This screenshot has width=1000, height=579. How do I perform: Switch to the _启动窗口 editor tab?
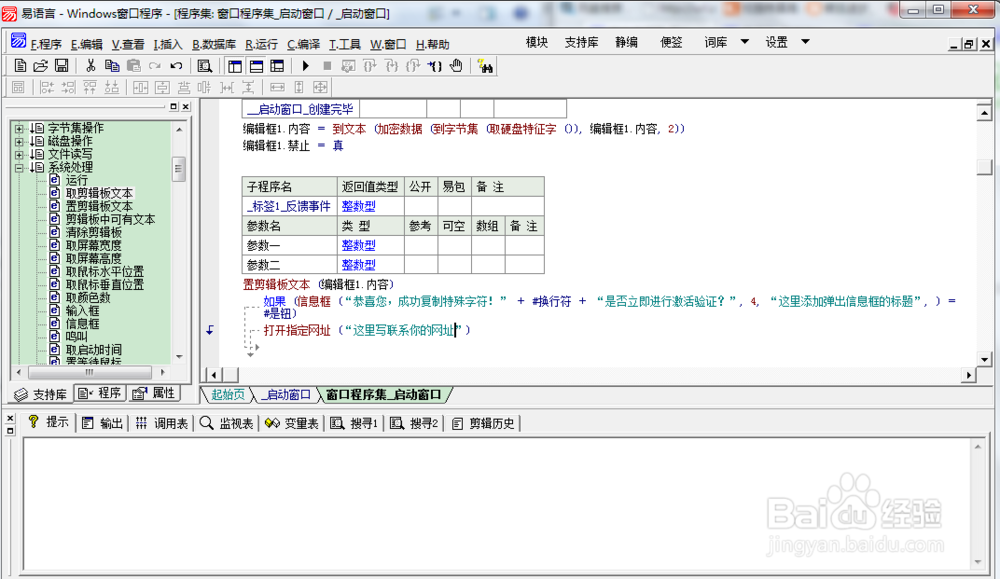pyautogui.click(x=286, y=395)
